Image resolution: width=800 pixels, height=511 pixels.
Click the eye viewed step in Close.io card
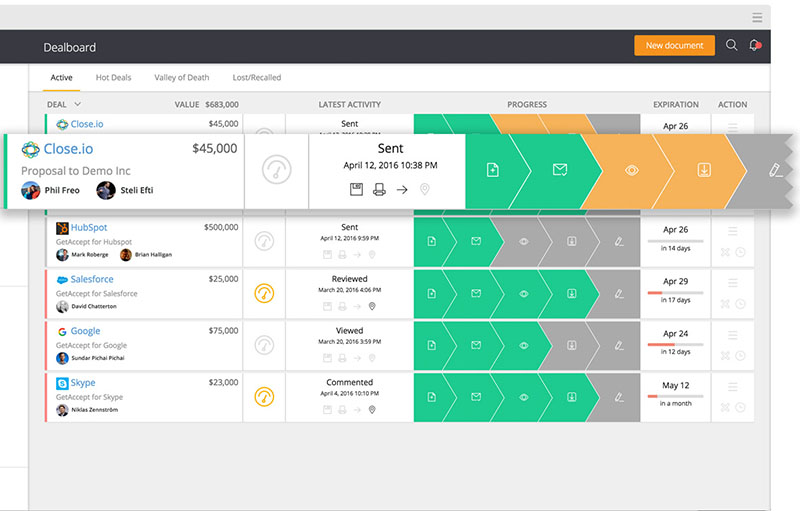click(x=632, y=170)
